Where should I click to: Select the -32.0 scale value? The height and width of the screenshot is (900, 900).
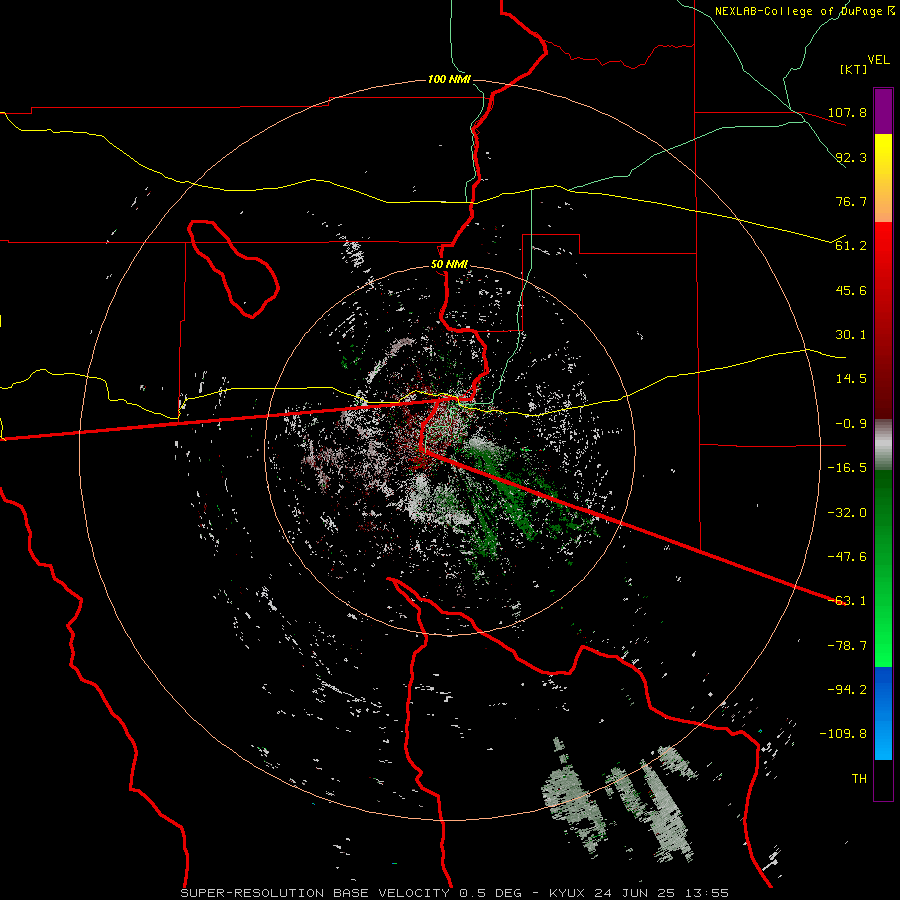tap(847, 513)
